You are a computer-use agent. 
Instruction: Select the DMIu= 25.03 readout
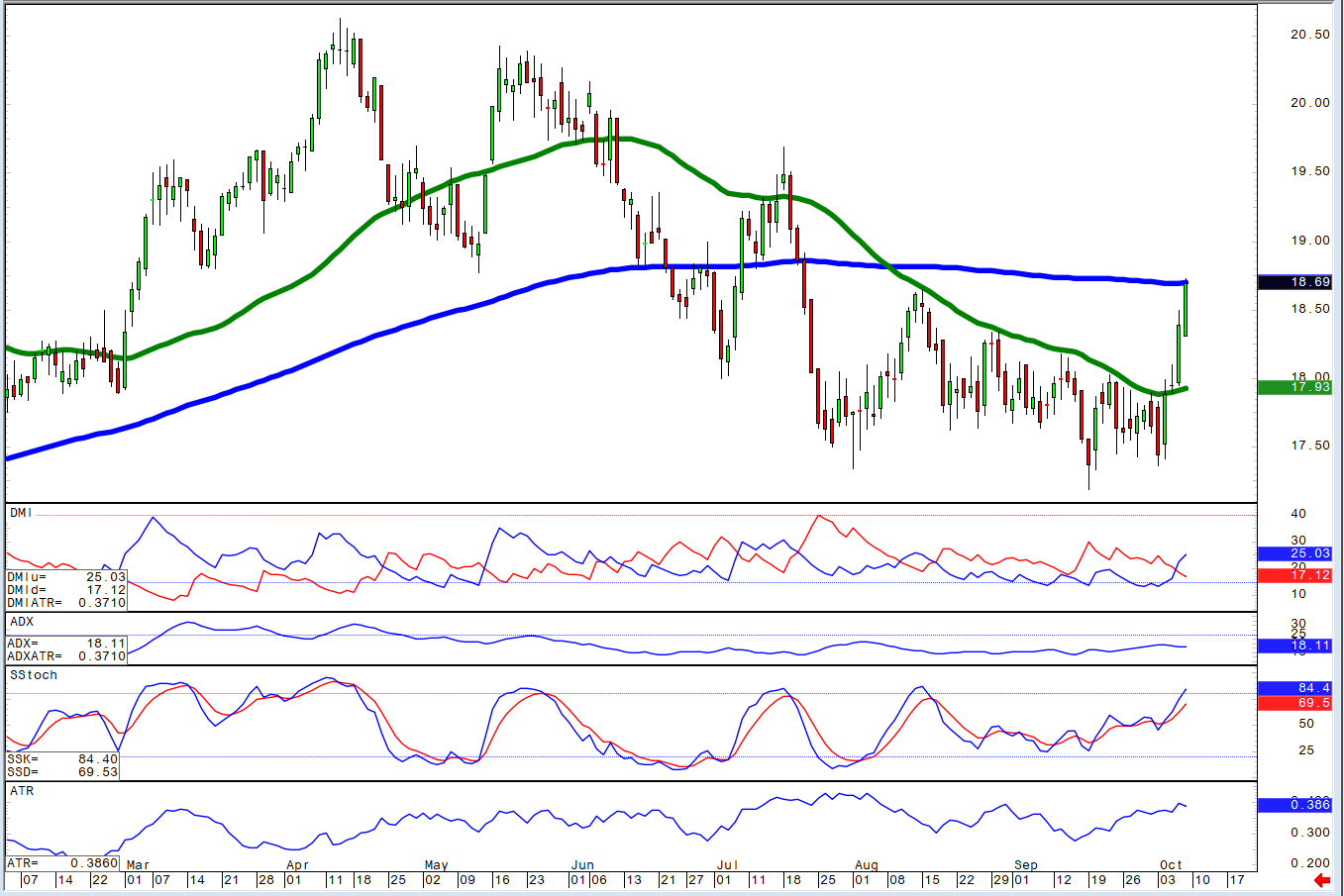66,576
